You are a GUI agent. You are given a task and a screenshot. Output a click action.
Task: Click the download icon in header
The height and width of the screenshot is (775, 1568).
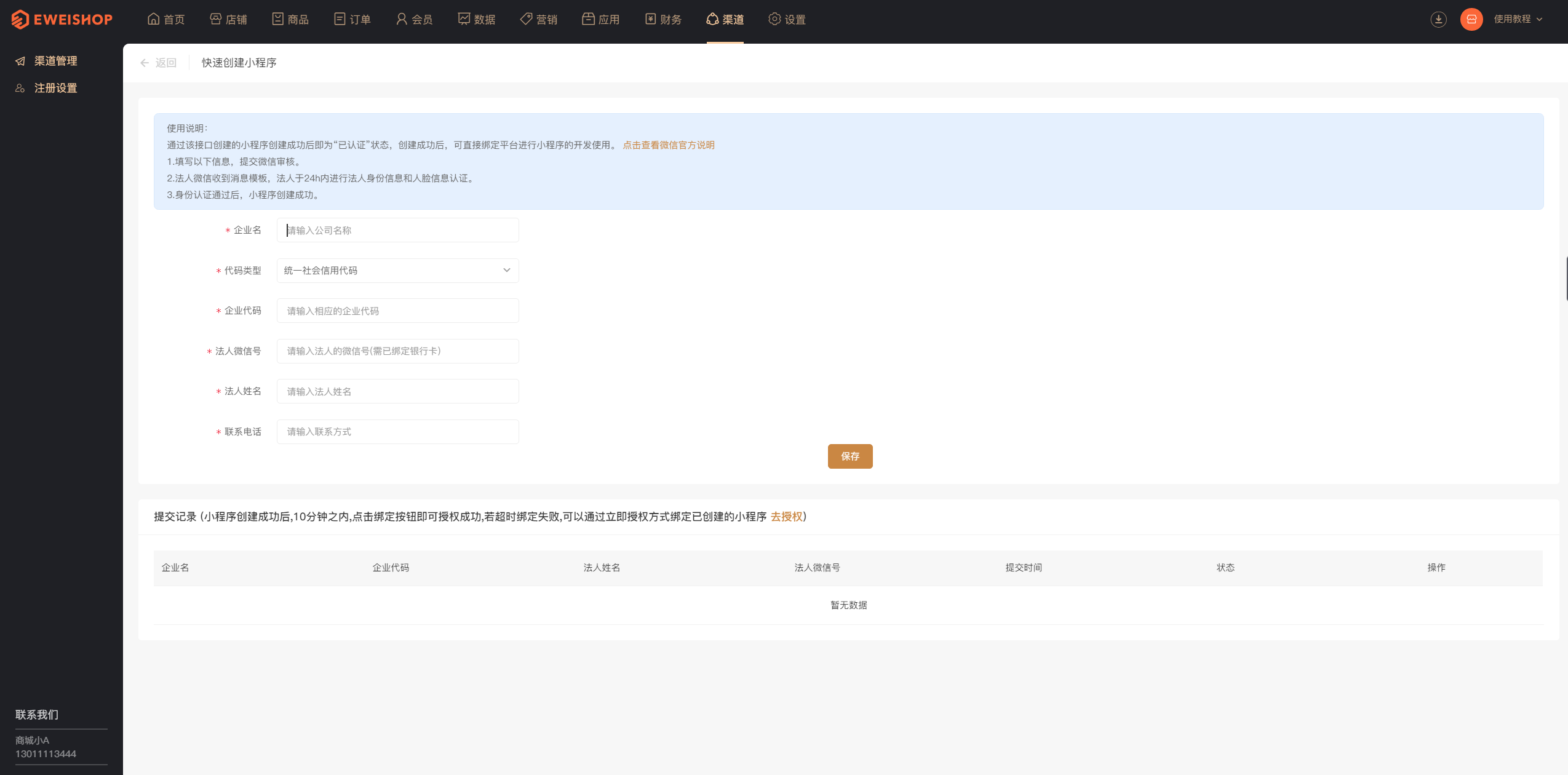click(x=1438, y=19)
